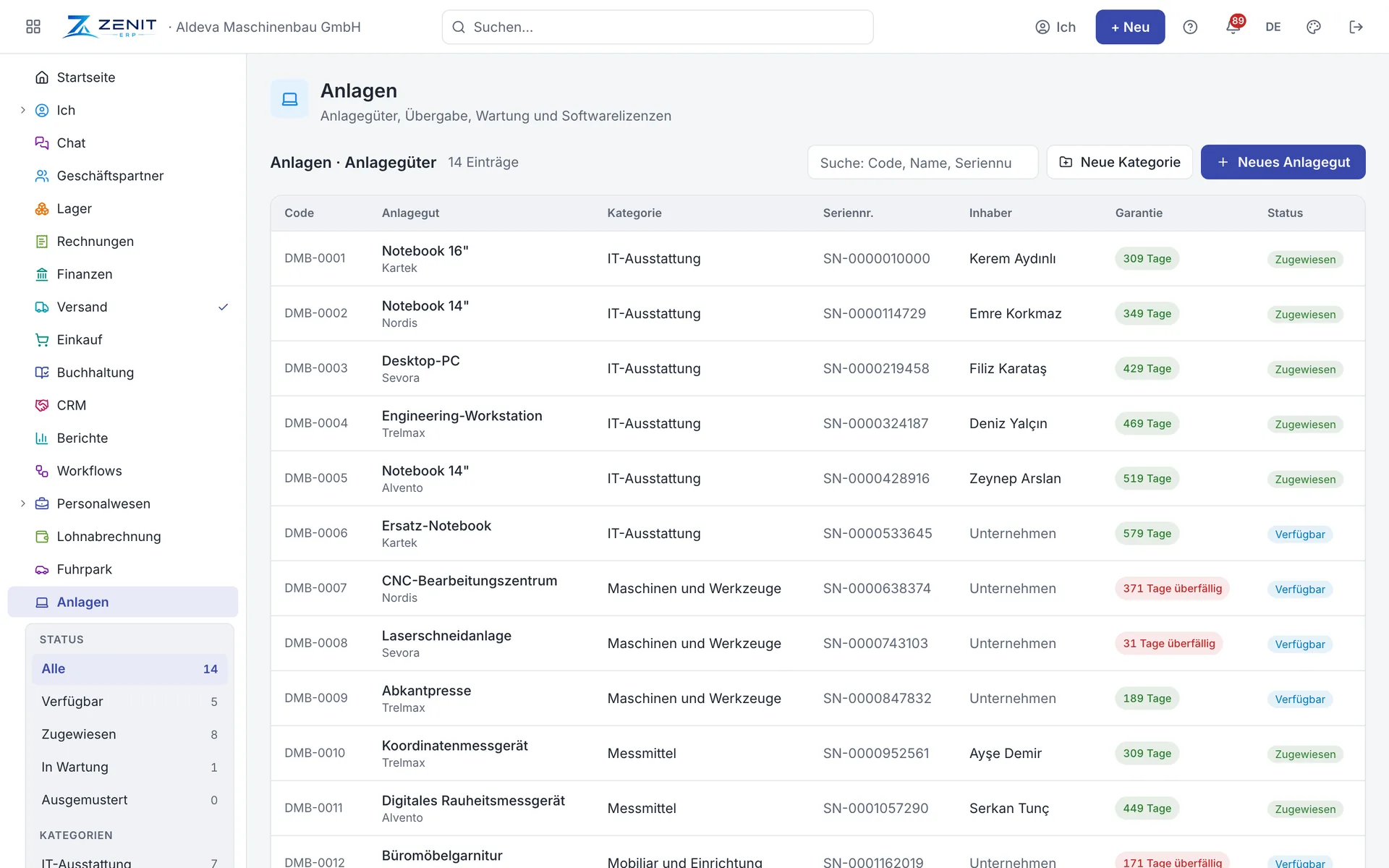
Task: Open the Lager module
Action: tap(123, 208)
